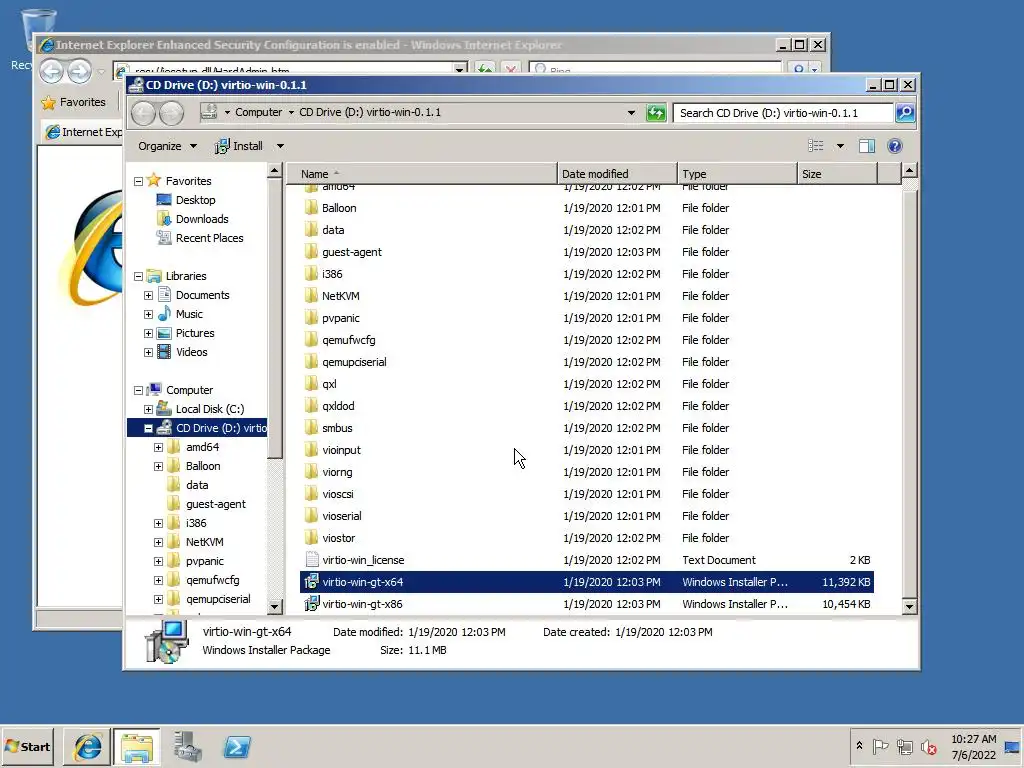Viewport: 1024px width, 768px height.
Task: Click Back button in Internet Explorer window
Action: 52,71
